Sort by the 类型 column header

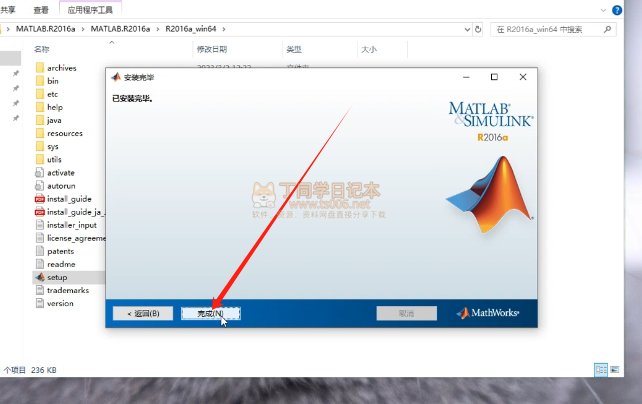coord(294,50)
